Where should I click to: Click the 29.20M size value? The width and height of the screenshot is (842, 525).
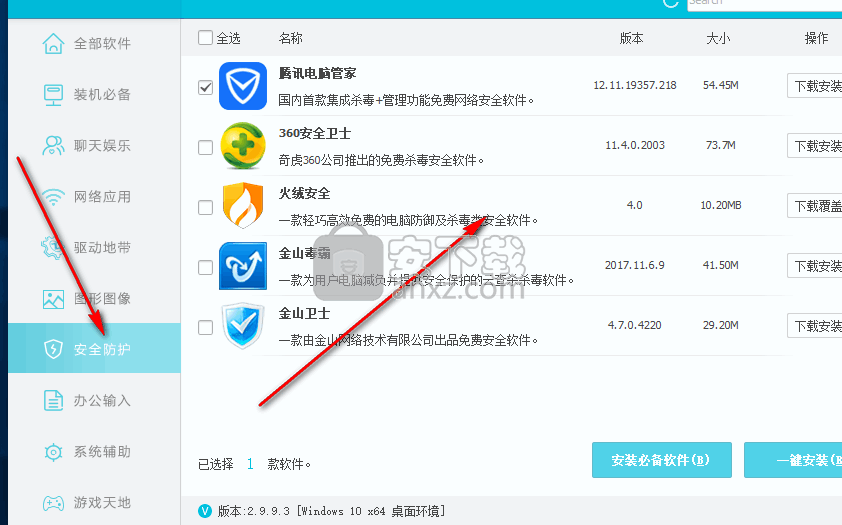point(721,325)
